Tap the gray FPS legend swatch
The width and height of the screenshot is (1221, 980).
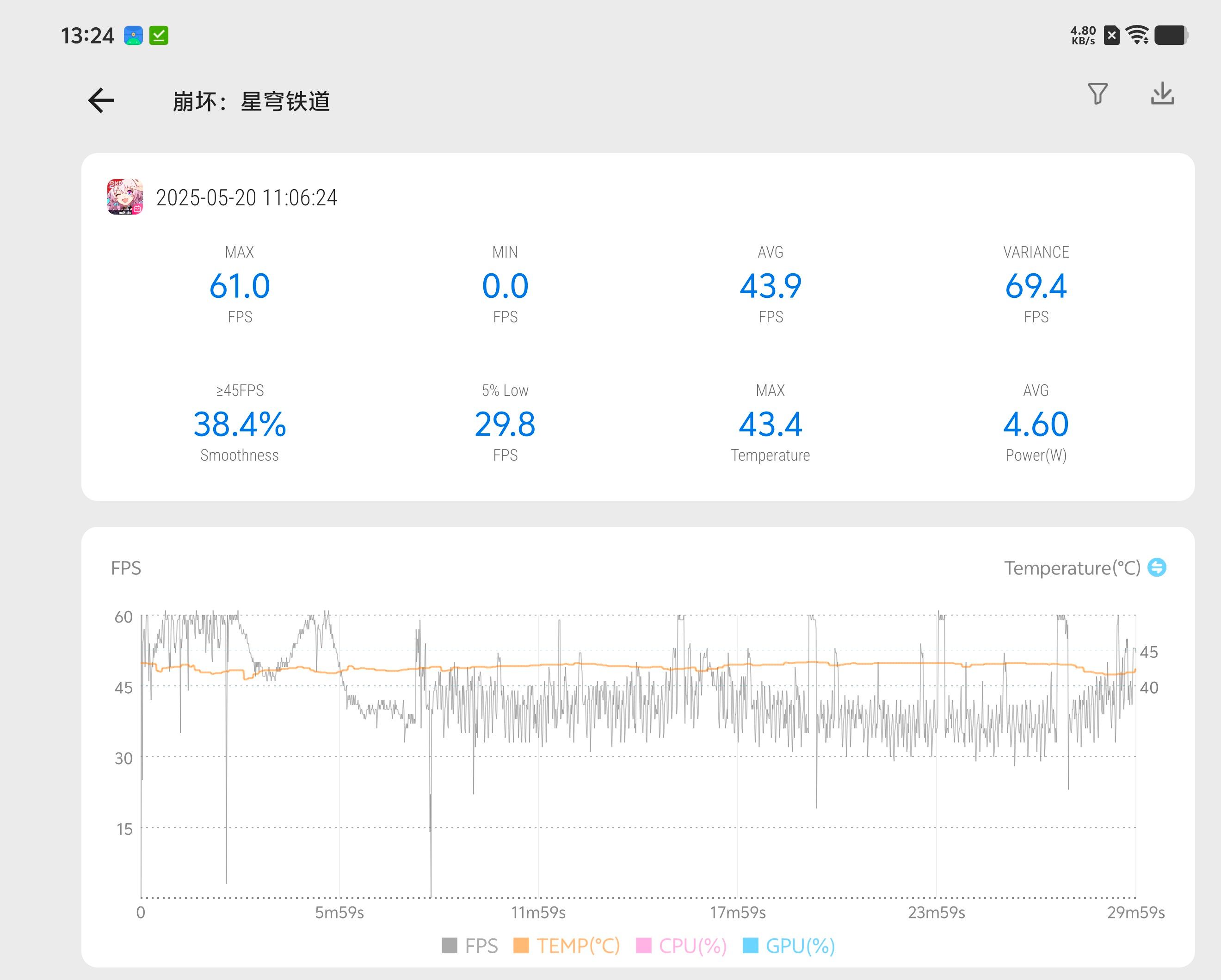(449, 945)
